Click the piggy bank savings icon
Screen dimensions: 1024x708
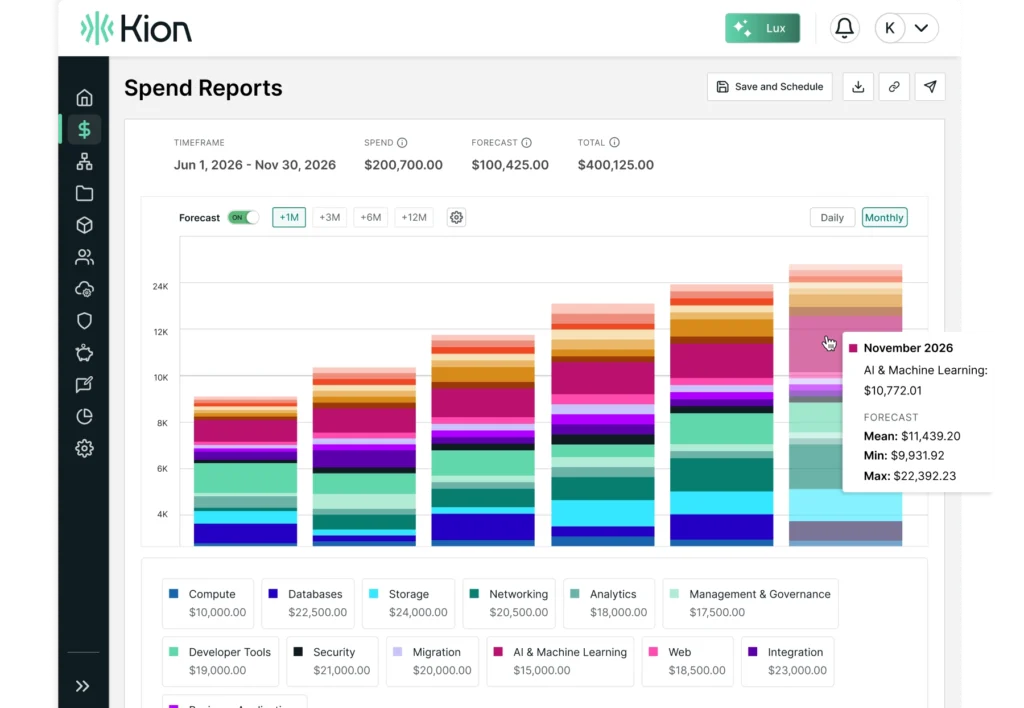coord(84,353)
